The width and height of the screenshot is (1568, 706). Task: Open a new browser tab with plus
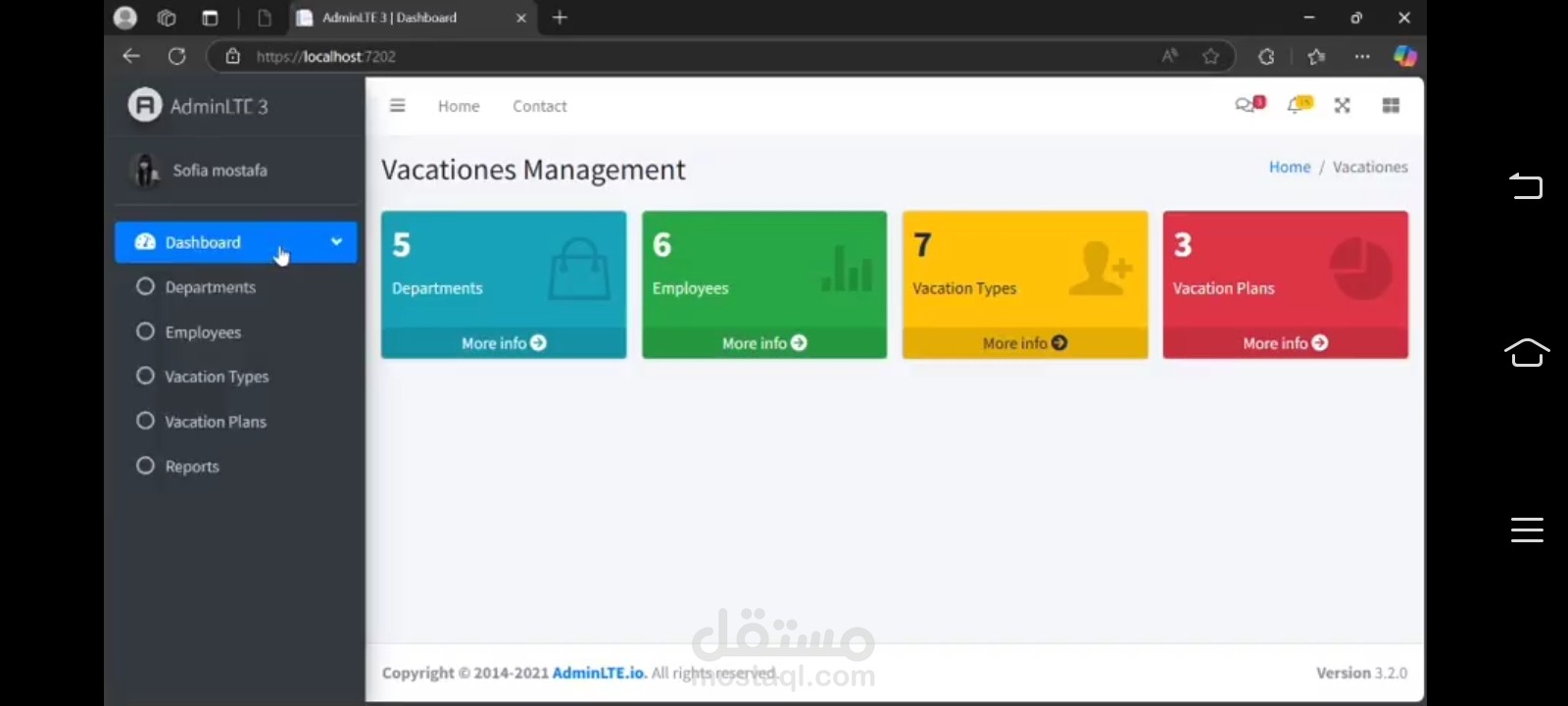tap(560, 18)
